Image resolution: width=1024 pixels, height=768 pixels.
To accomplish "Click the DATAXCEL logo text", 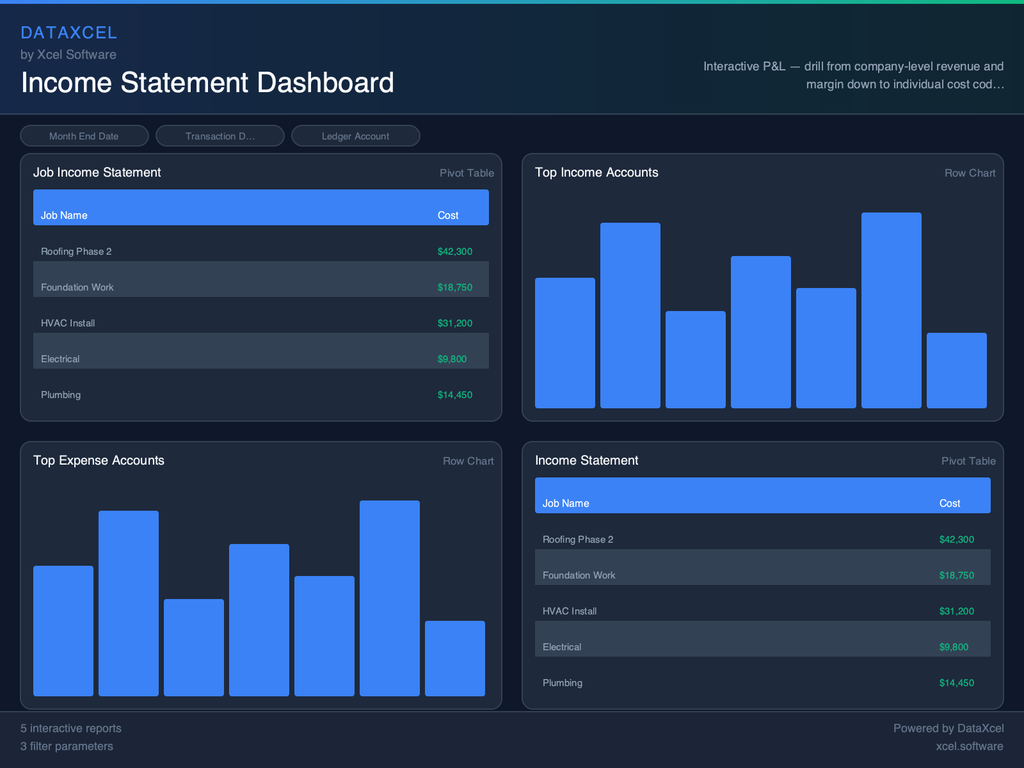I will (69, 32).
